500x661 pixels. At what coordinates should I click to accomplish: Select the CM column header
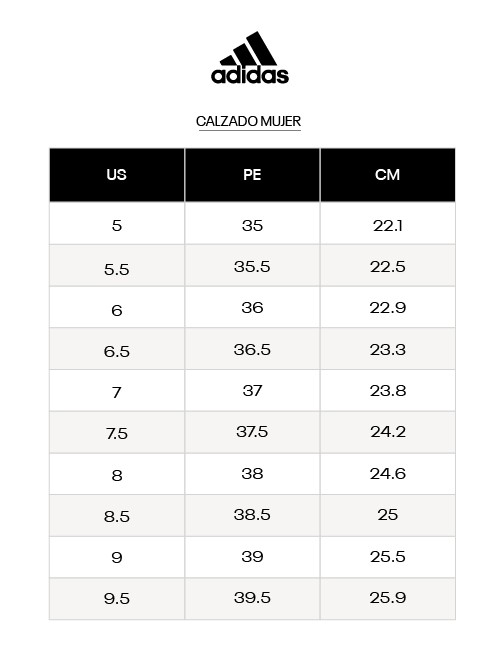point(388,175)
